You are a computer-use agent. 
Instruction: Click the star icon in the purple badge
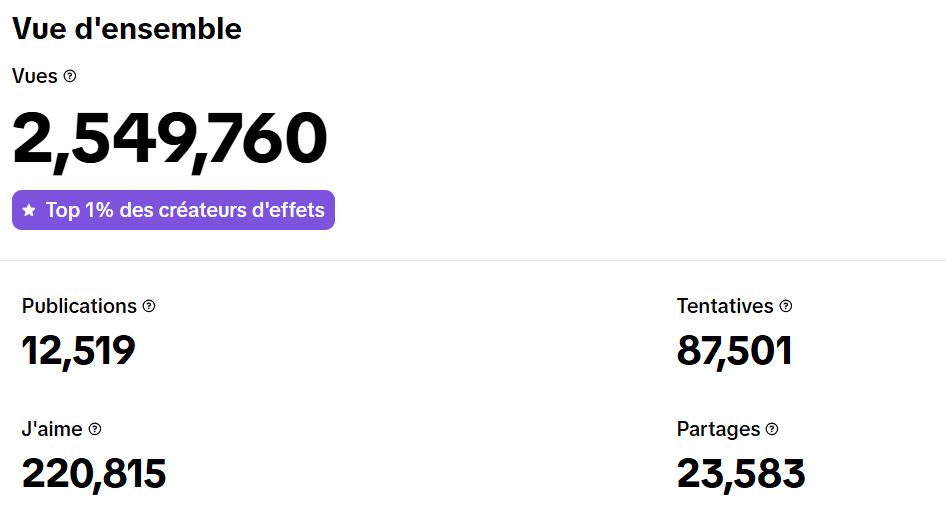pos(29,210)
